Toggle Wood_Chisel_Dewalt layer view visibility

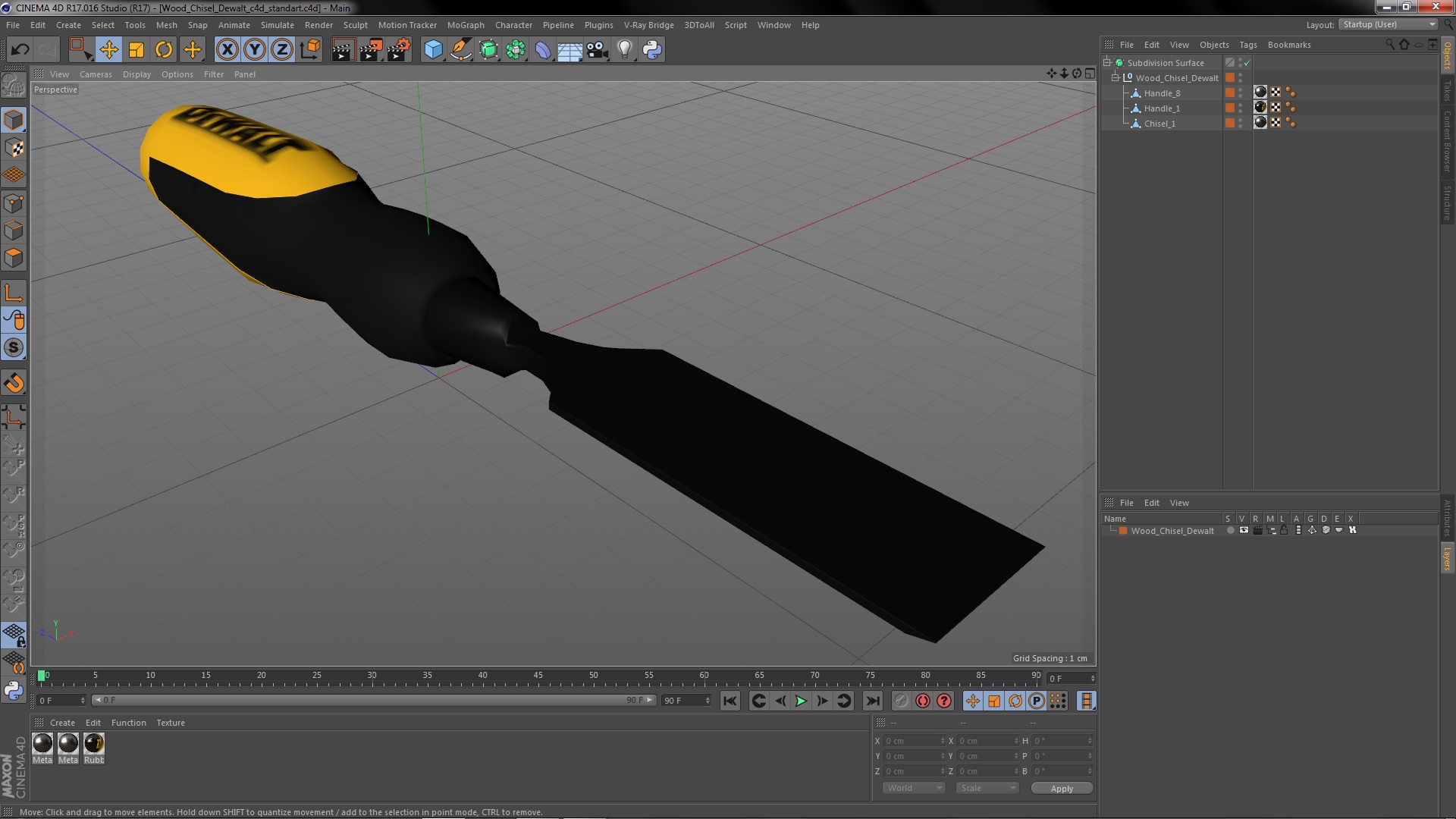click(1244, 530)
